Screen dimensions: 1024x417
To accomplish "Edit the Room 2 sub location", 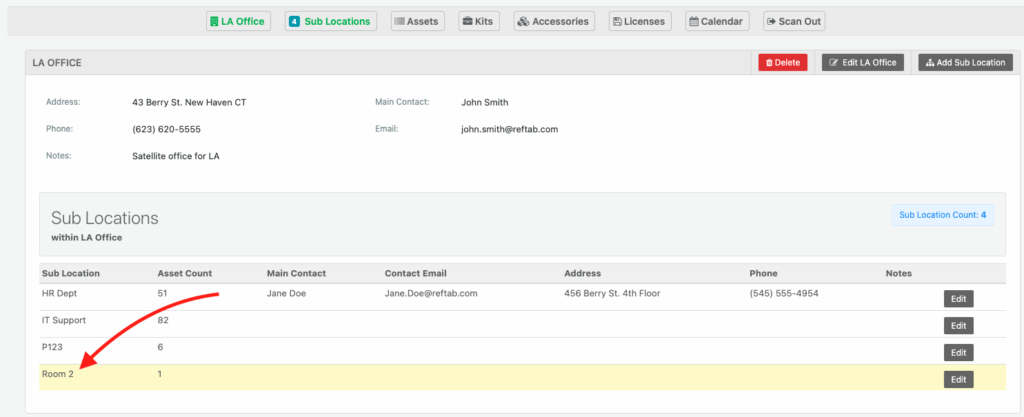I will click(958, 379).
